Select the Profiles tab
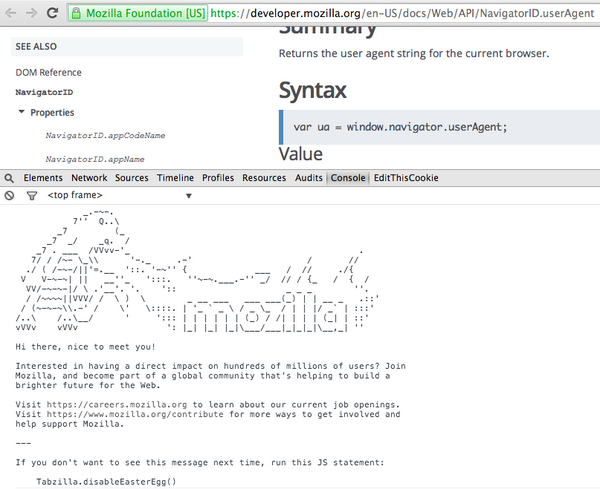Viewport: 600px width, 489px height. tap(218, 178)
